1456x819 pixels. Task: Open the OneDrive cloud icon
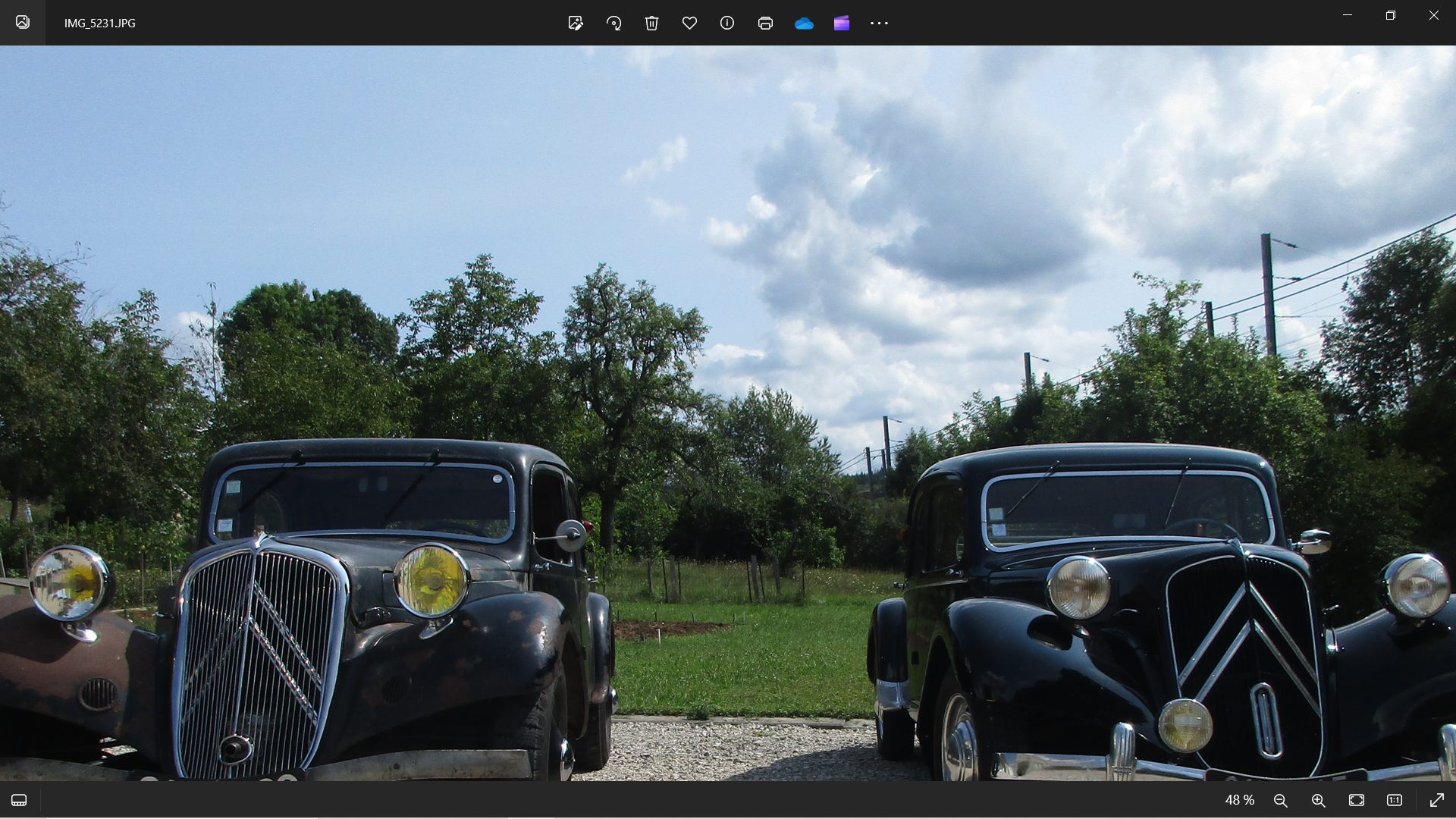click(804, 24)
